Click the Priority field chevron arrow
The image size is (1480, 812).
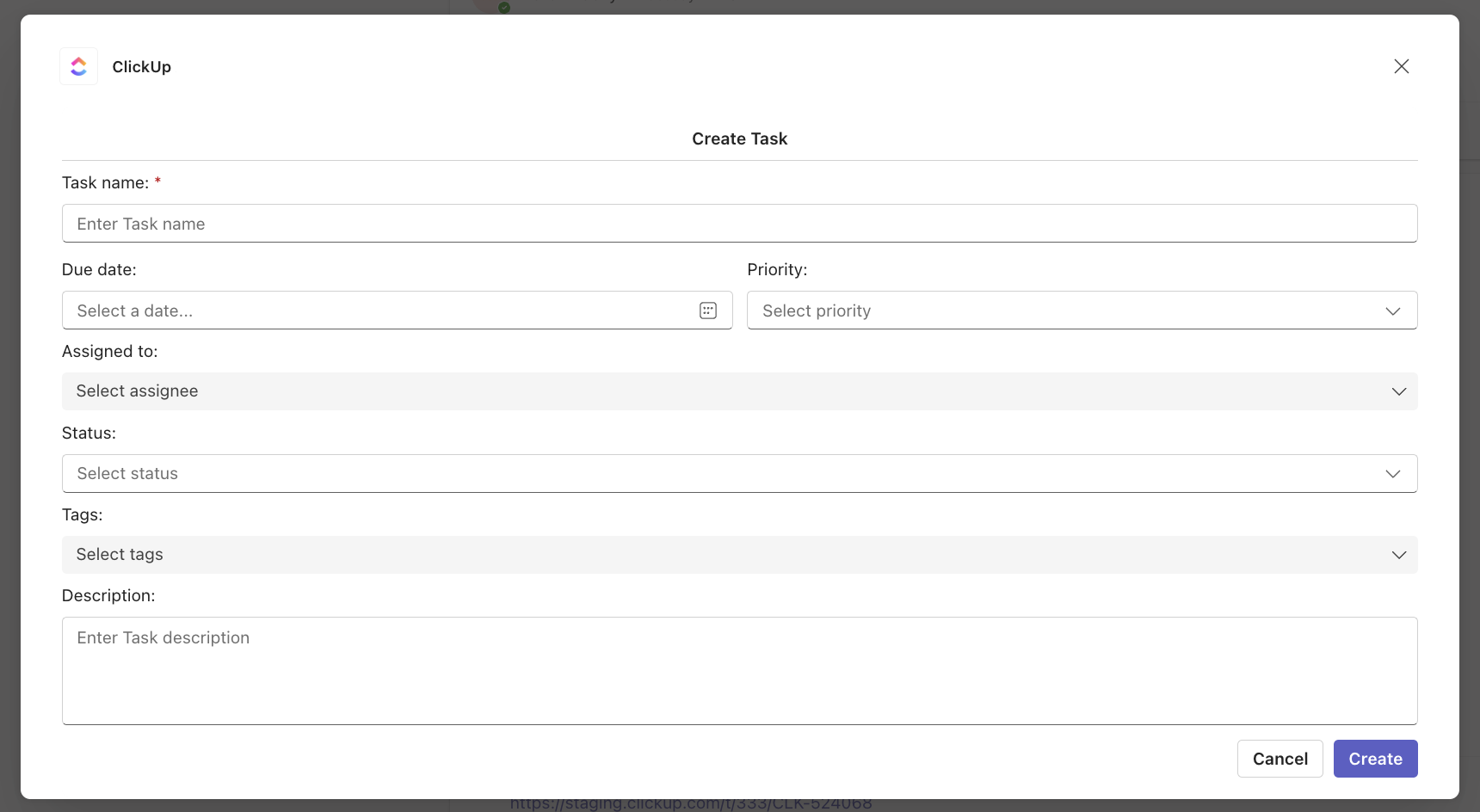coord(1392,311)
